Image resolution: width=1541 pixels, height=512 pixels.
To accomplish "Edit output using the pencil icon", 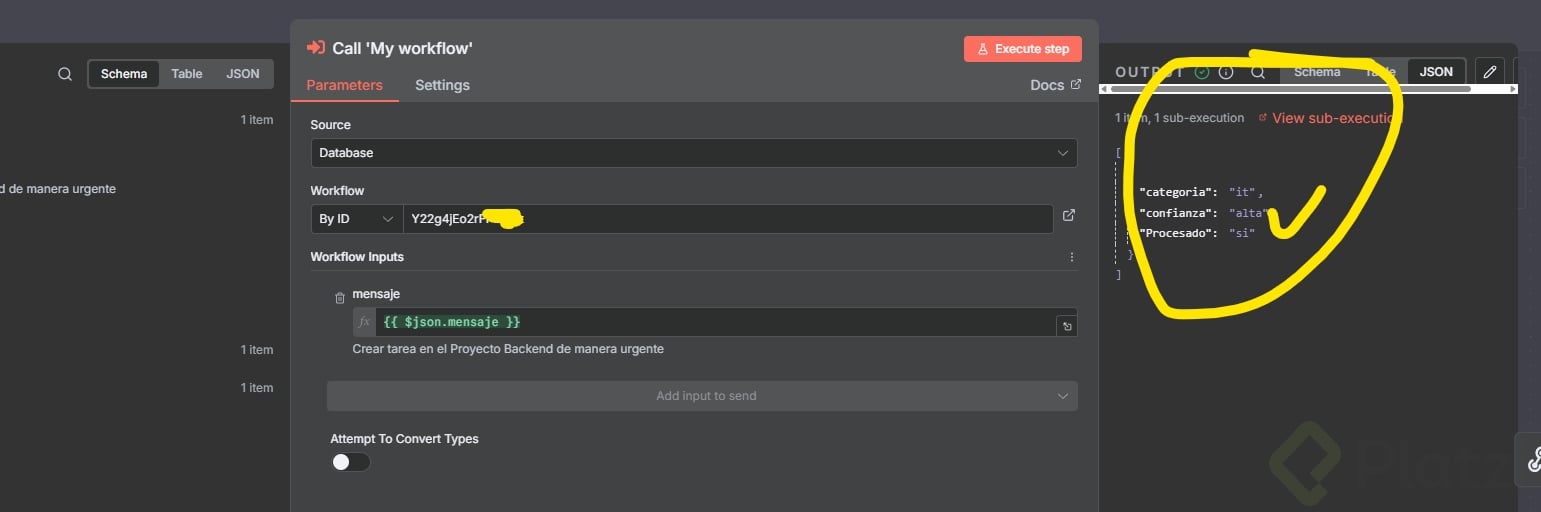I will coord(1490,72).
